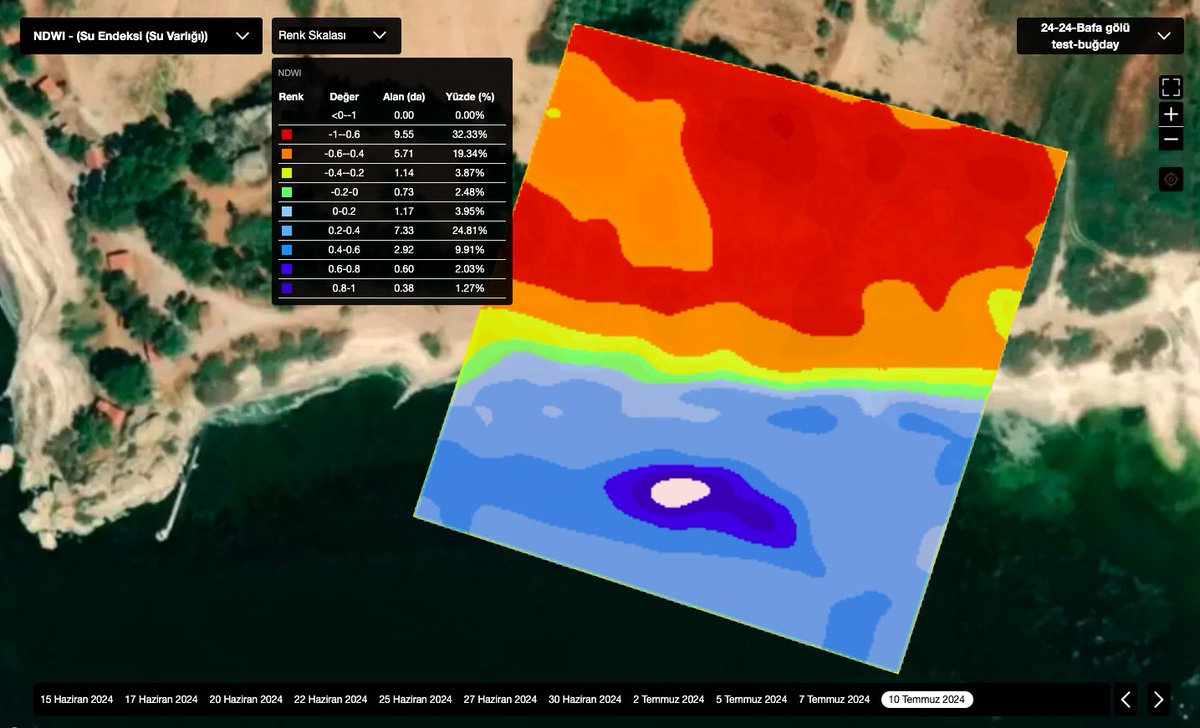Image resolution: width=1200 pixels, height=728 pixels.
Task: Click blue swatch for 0.2-0.4 range
Action: 287,230
